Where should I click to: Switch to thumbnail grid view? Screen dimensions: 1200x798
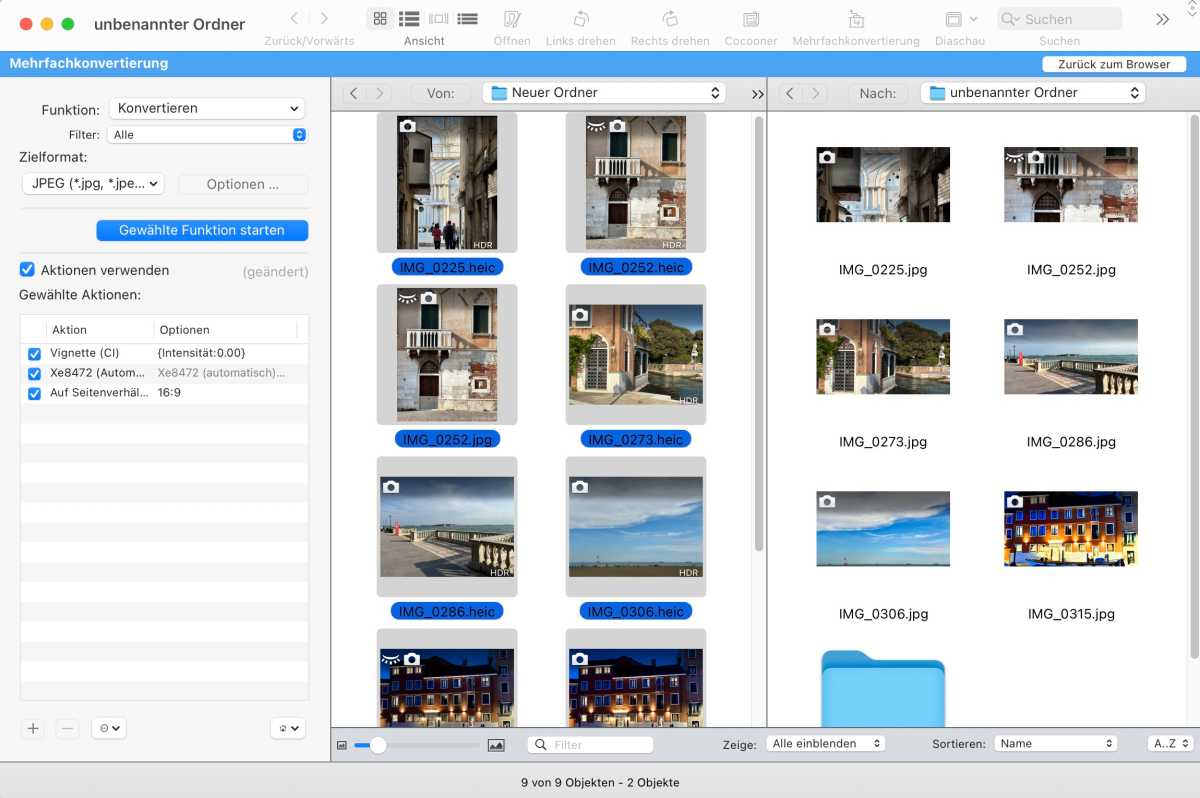(380, 19)
